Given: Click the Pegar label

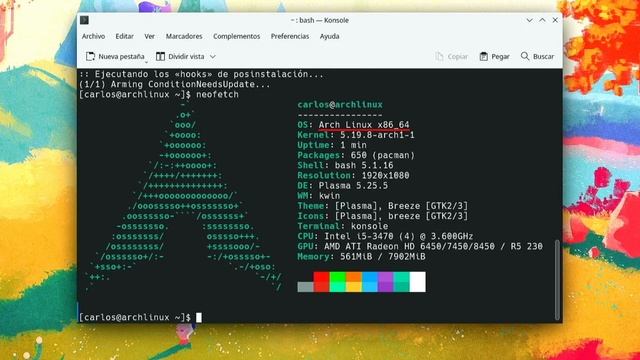Looking at the screenshot, I should click(x=500, y=57).
